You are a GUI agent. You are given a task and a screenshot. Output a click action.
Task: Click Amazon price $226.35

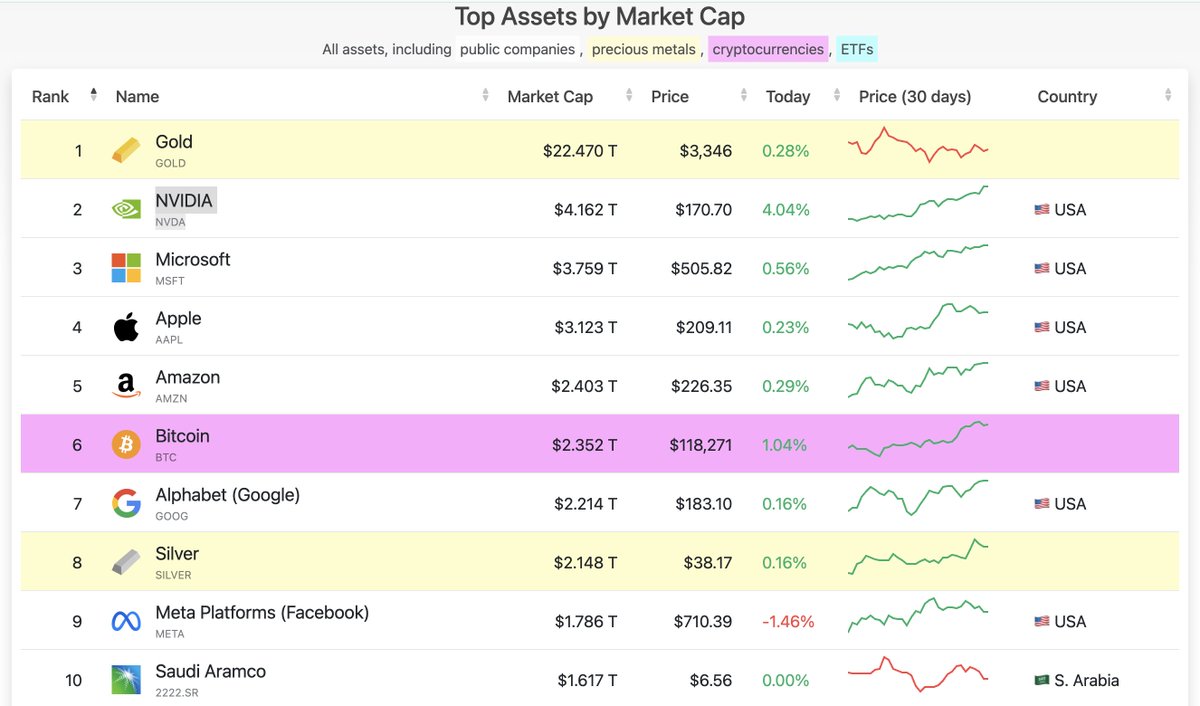point(703,386)
